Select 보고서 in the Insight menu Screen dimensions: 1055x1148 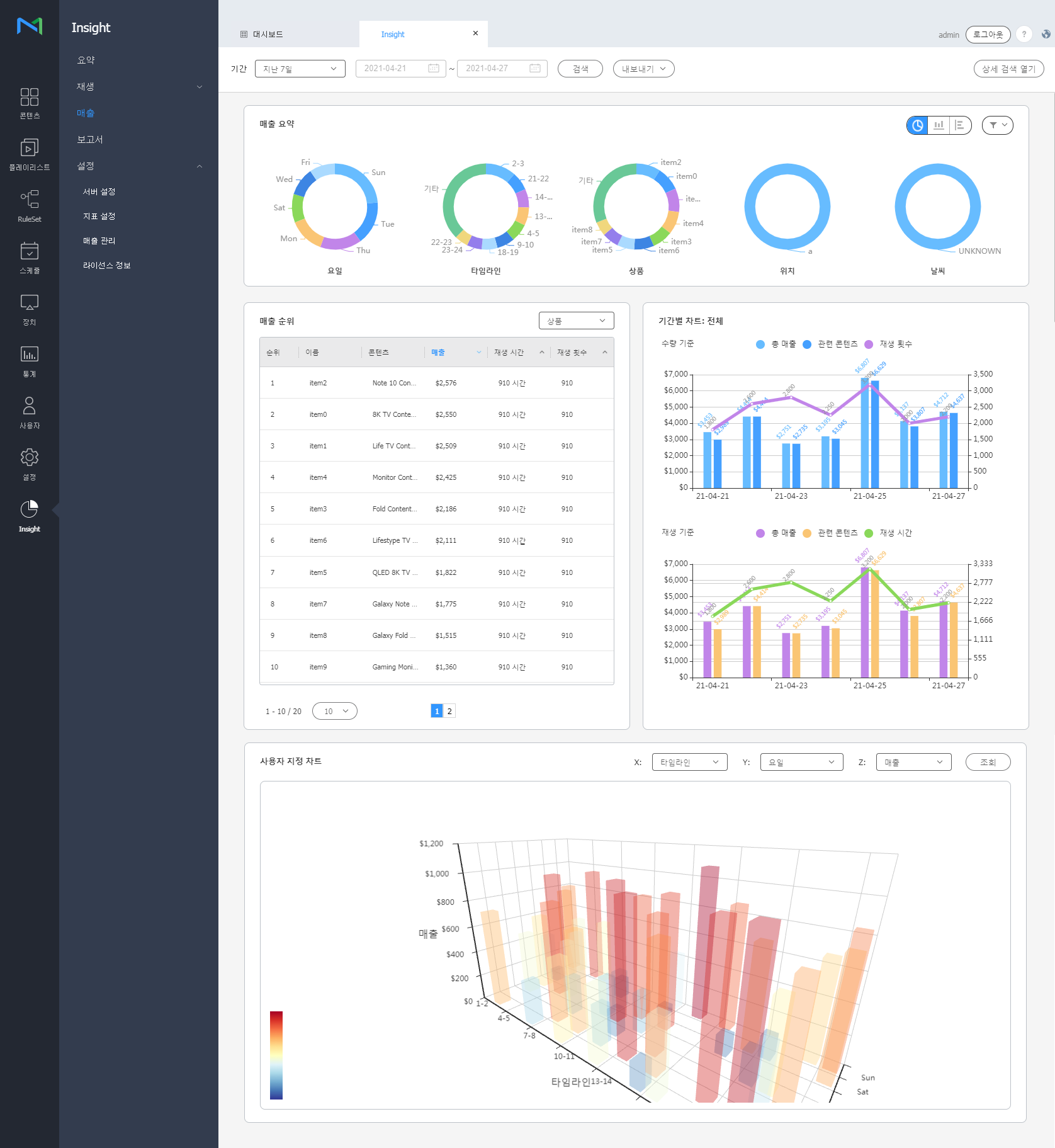coord(90,140)
